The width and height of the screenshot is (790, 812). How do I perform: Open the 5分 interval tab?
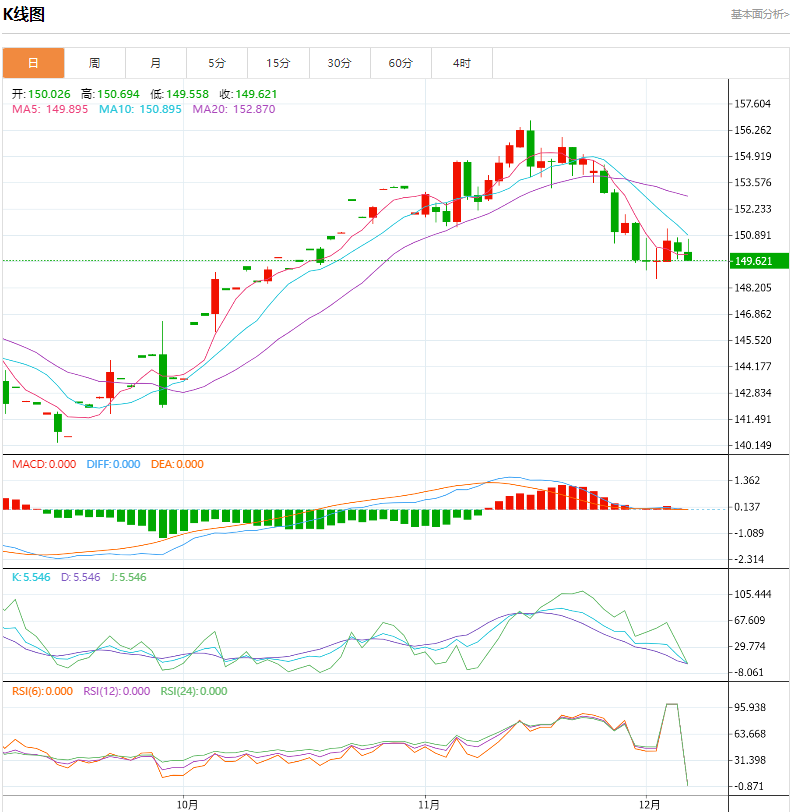coord(217,63)
